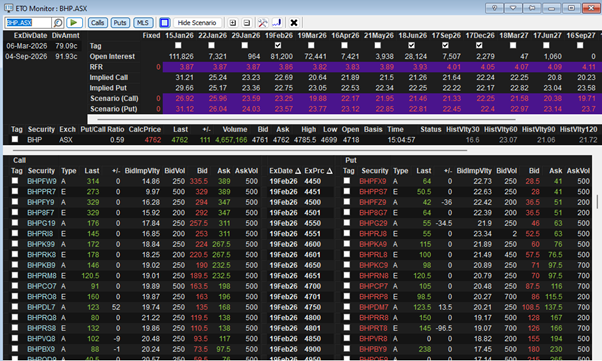The image size is (602, 361).
Task: Click the Put section header
Action: pyautogui.click(x=351, y=160)
